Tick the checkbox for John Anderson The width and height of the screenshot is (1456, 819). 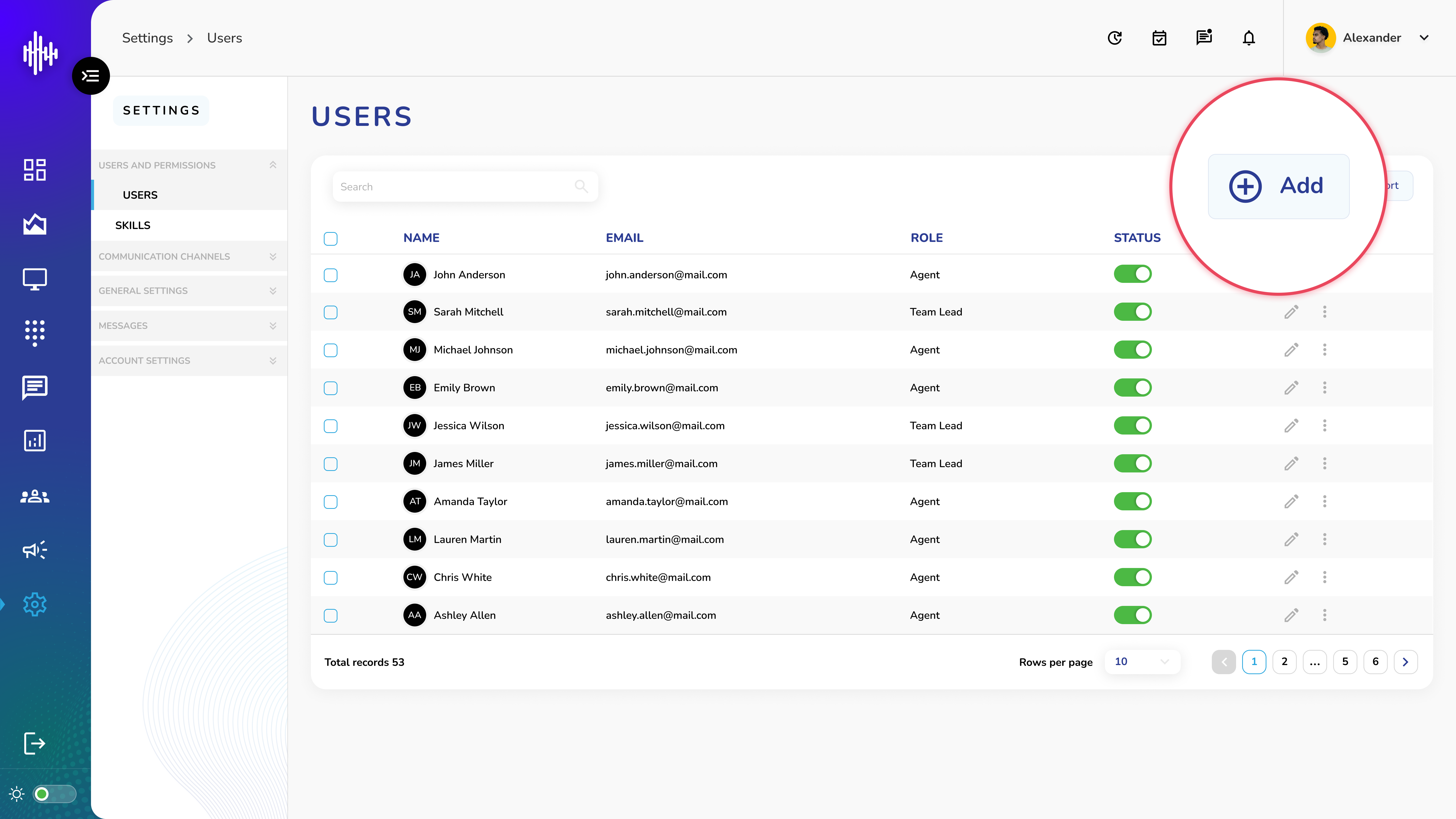[331, 275]
